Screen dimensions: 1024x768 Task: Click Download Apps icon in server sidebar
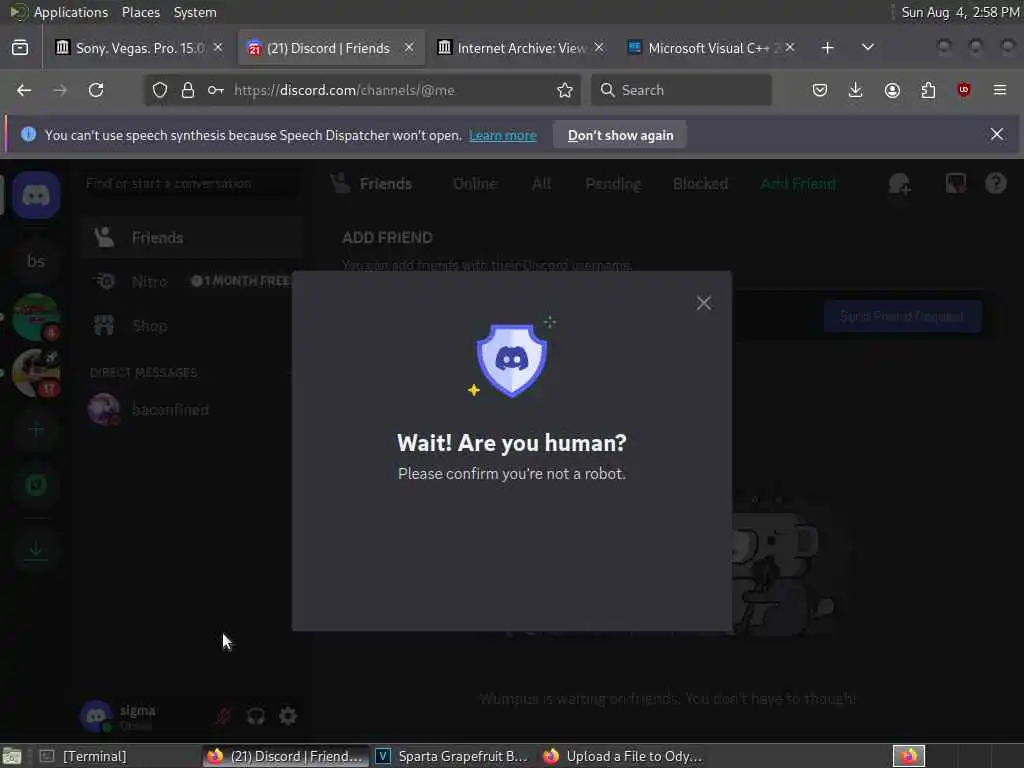[36, 551]
